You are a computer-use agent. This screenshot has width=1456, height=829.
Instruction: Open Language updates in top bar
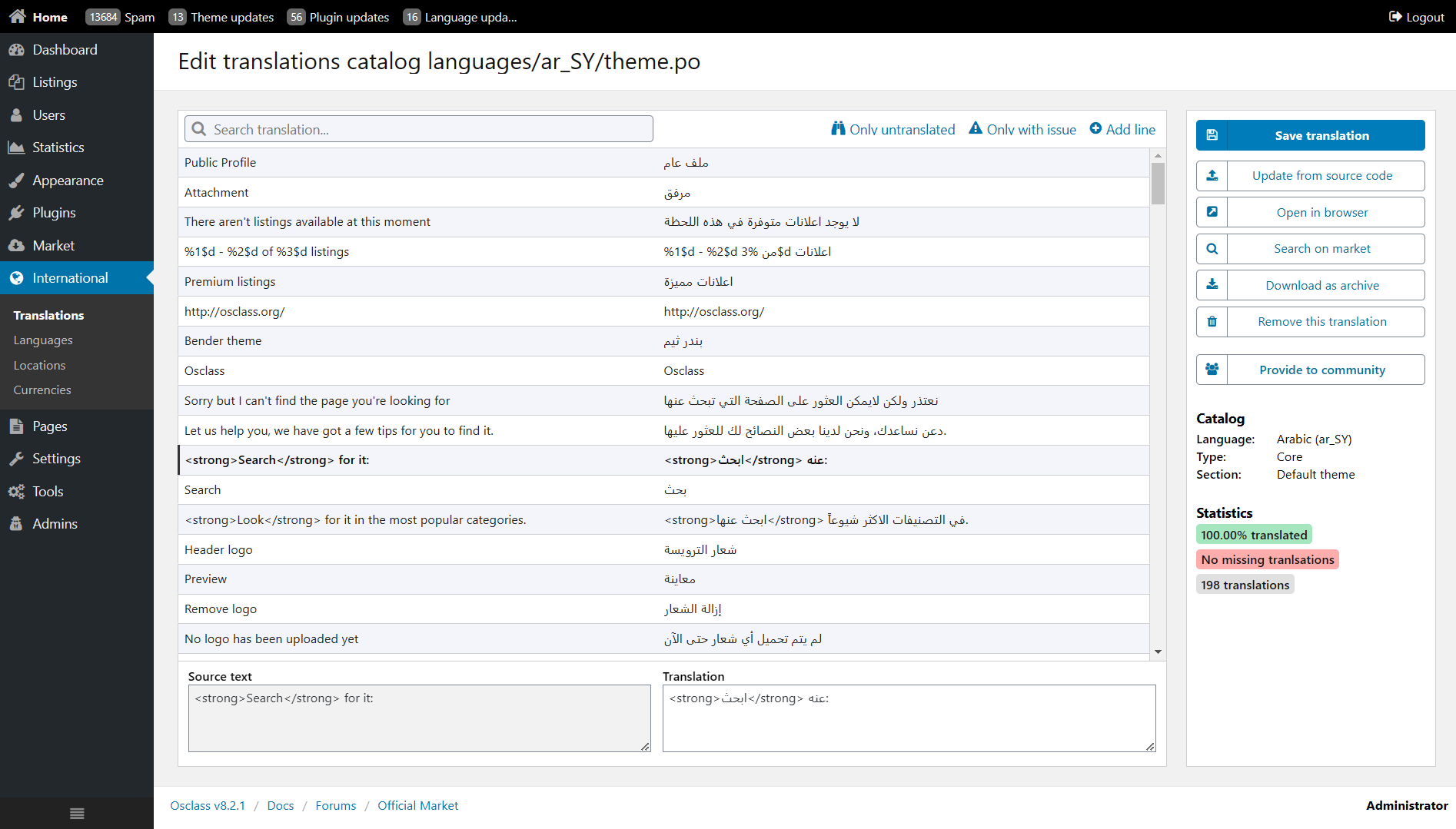point(460,17)
